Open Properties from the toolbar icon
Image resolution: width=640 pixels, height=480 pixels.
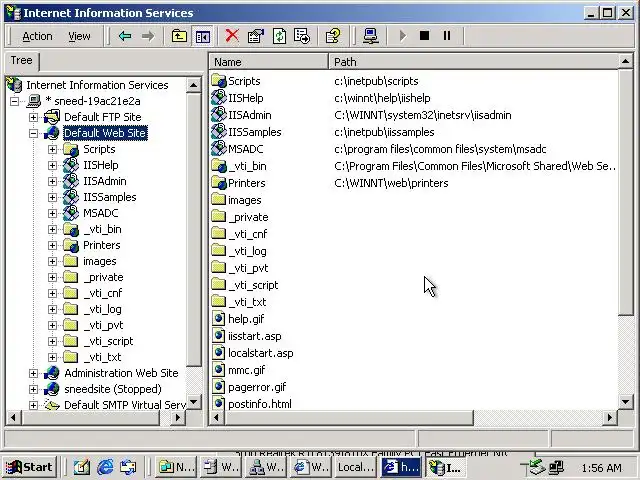(256, 36)
